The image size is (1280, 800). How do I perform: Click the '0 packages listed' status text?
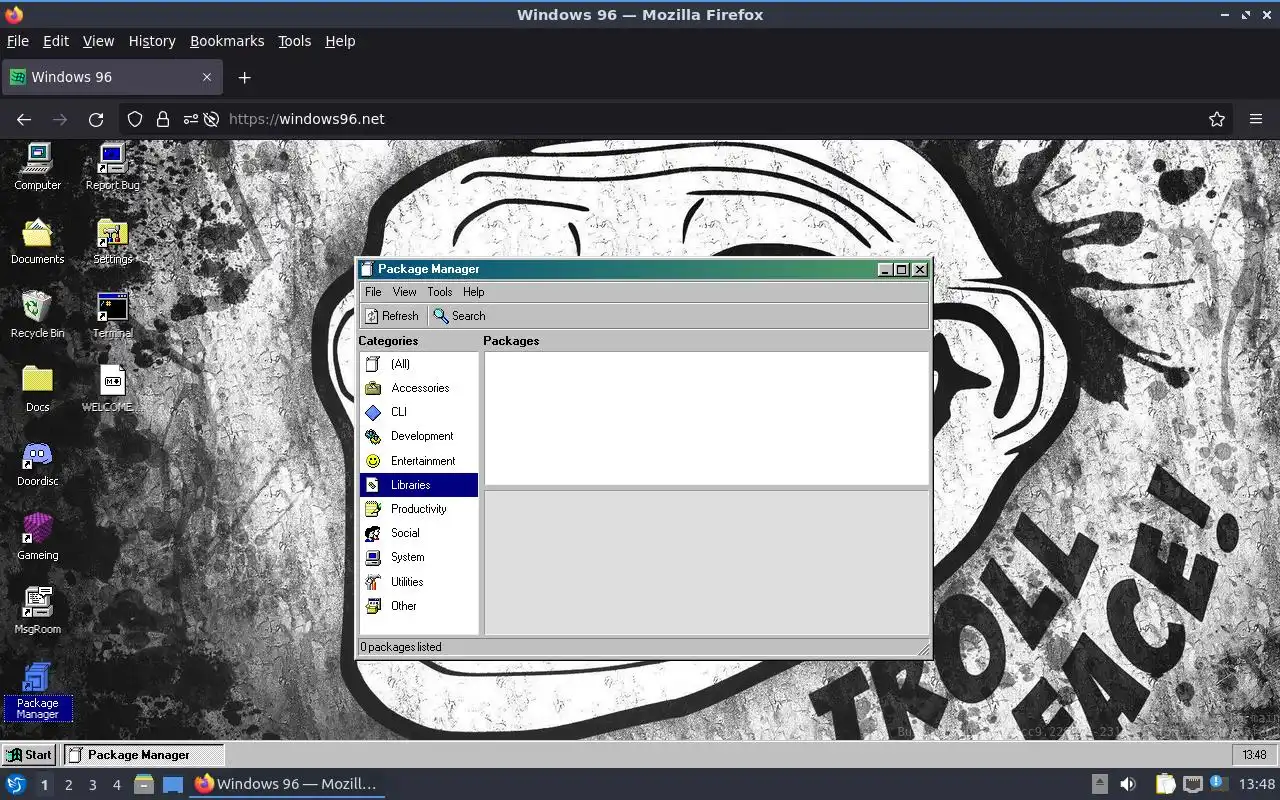401,647
